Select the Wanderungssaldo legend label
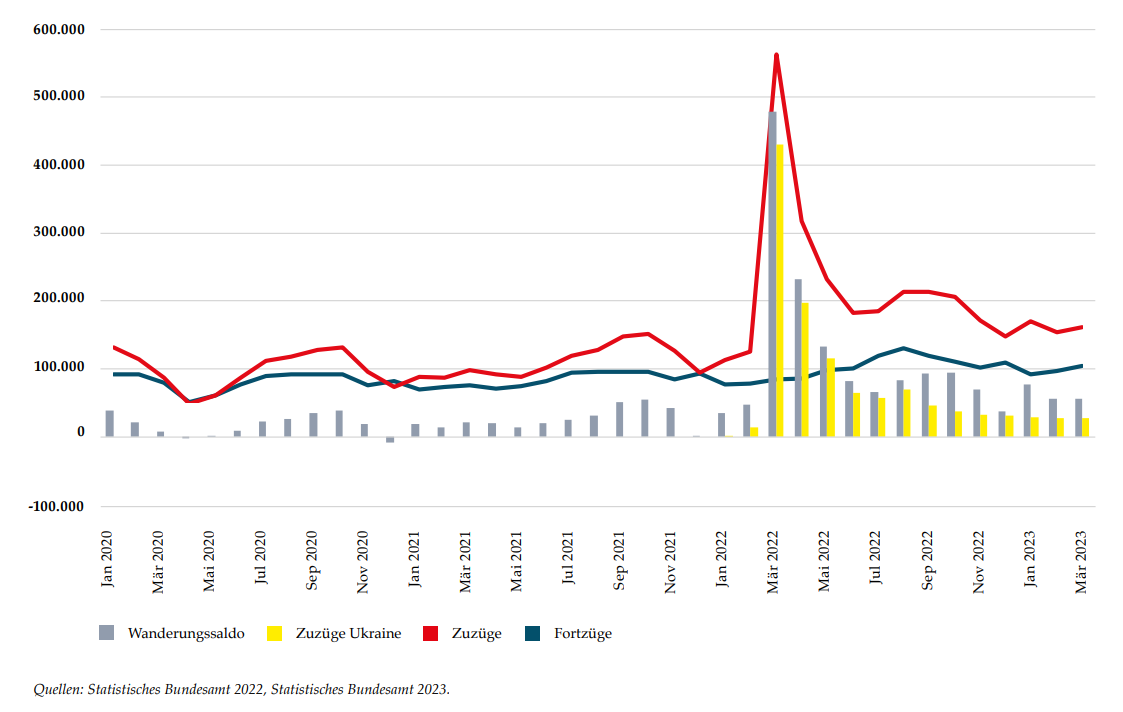 click(x=186, y=633)
